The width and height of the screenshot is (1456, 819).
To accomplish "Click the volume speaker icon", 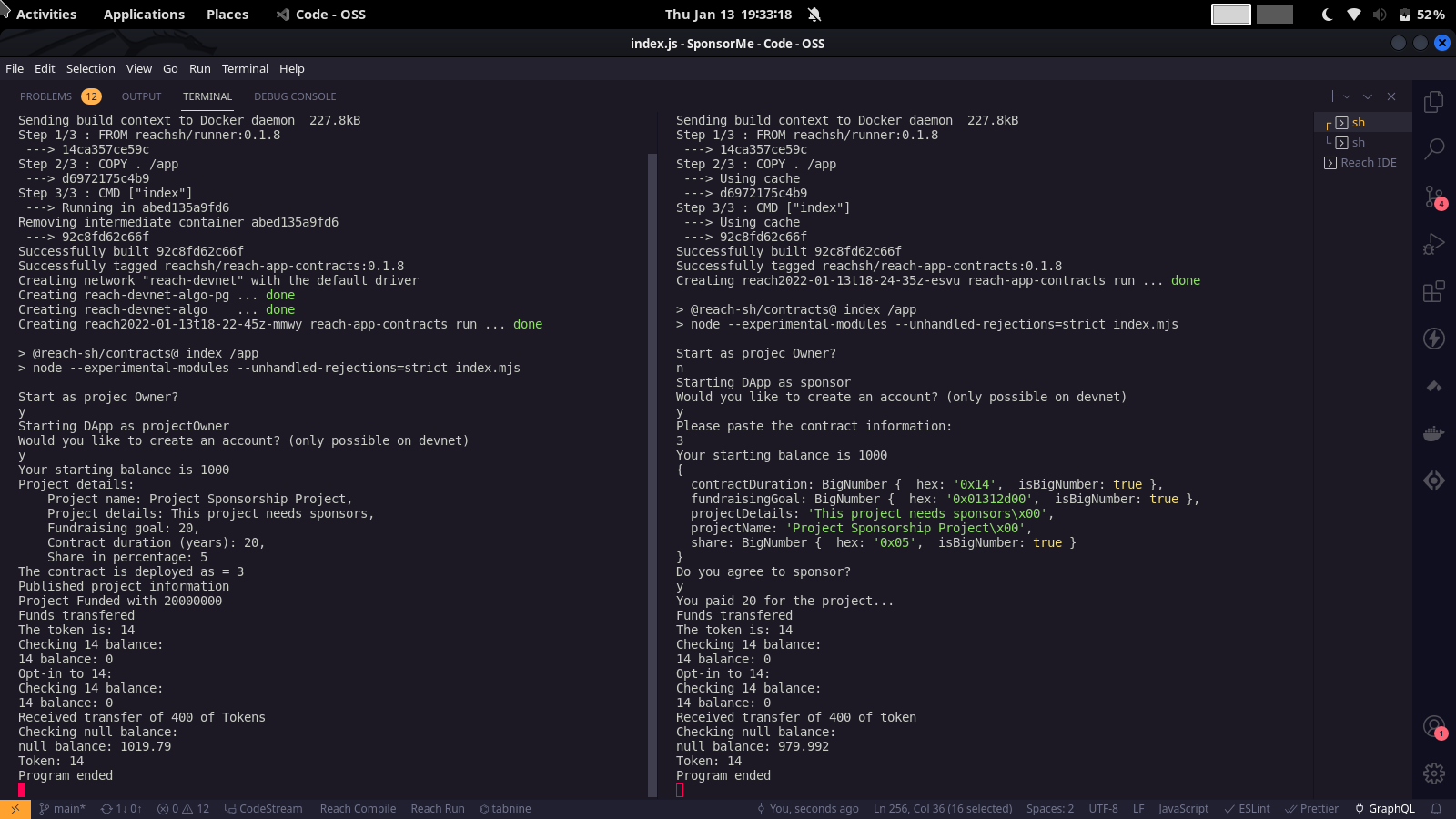I will 1380,15.
